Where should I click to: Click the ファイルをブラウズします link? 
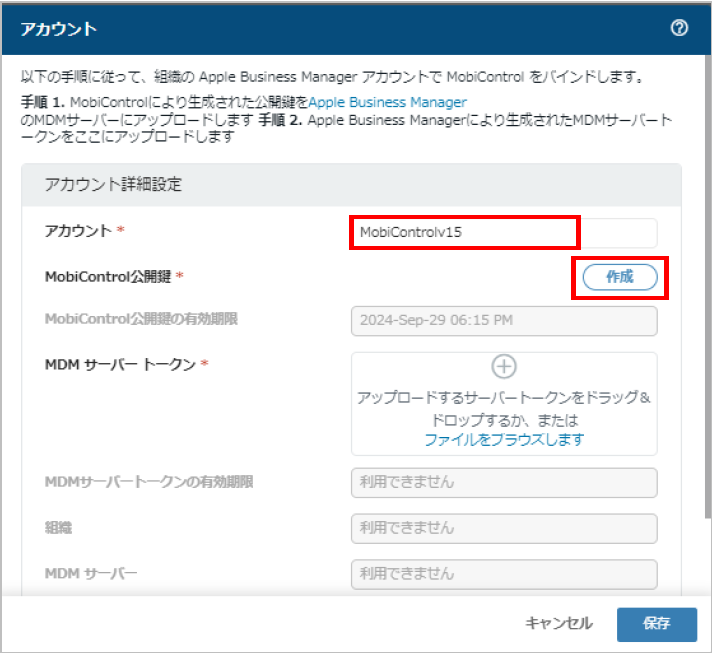(x=504, y=440)
